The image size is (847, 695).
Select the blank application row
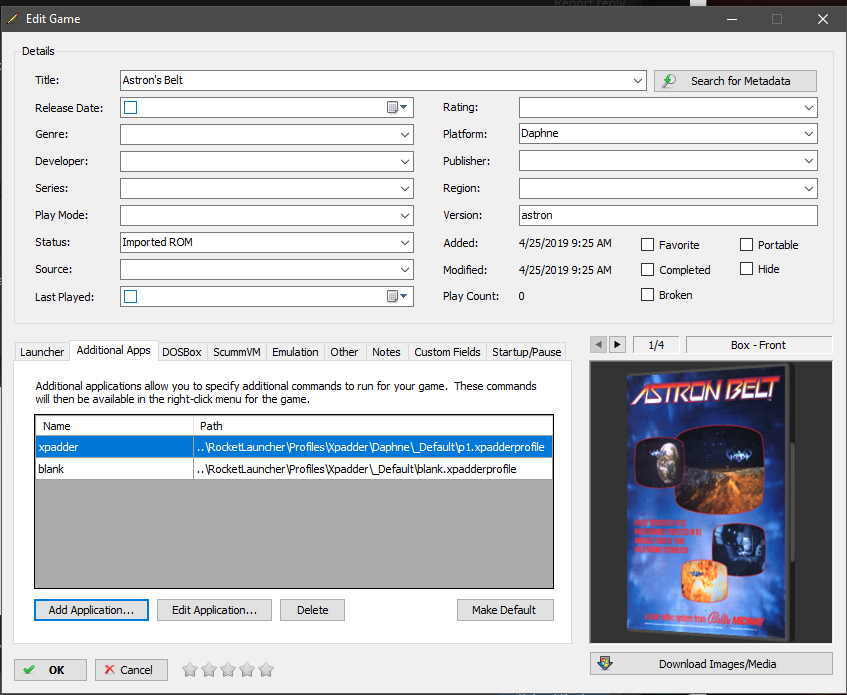[294, 469]
